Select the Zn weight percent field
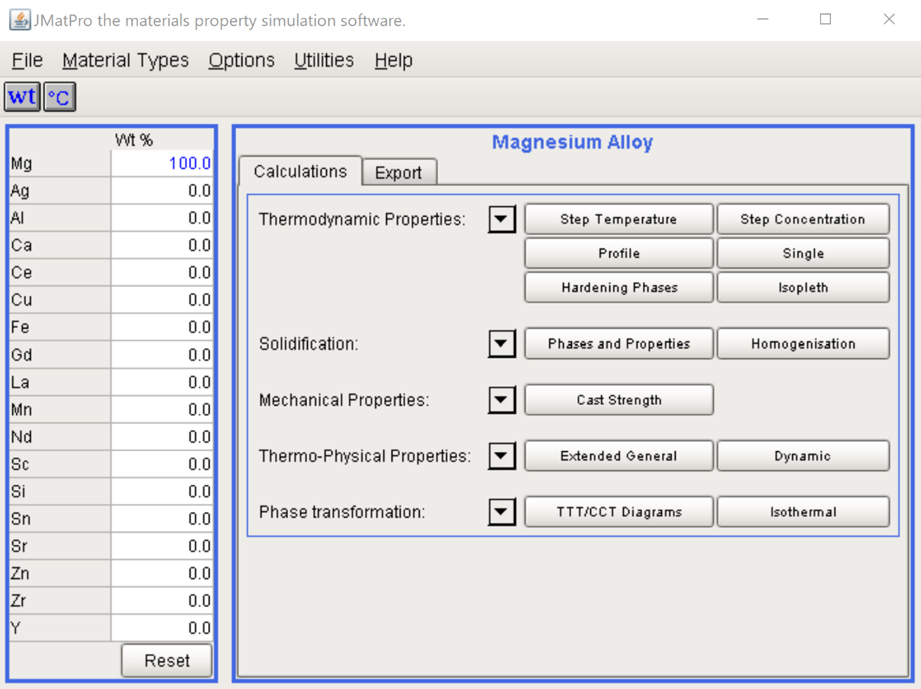This screenshot has height=689, width=921. tap(162, 573)
